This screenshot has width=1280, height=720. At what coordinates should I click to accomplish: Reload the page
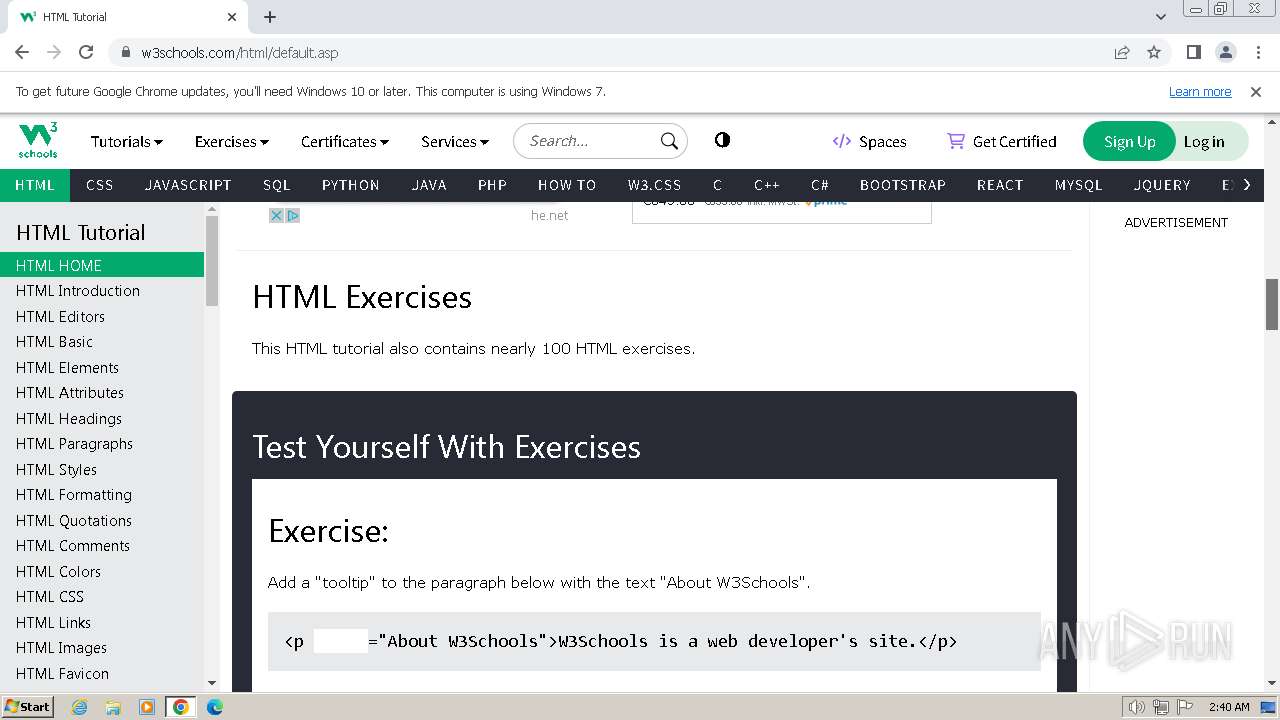point(86,52)
